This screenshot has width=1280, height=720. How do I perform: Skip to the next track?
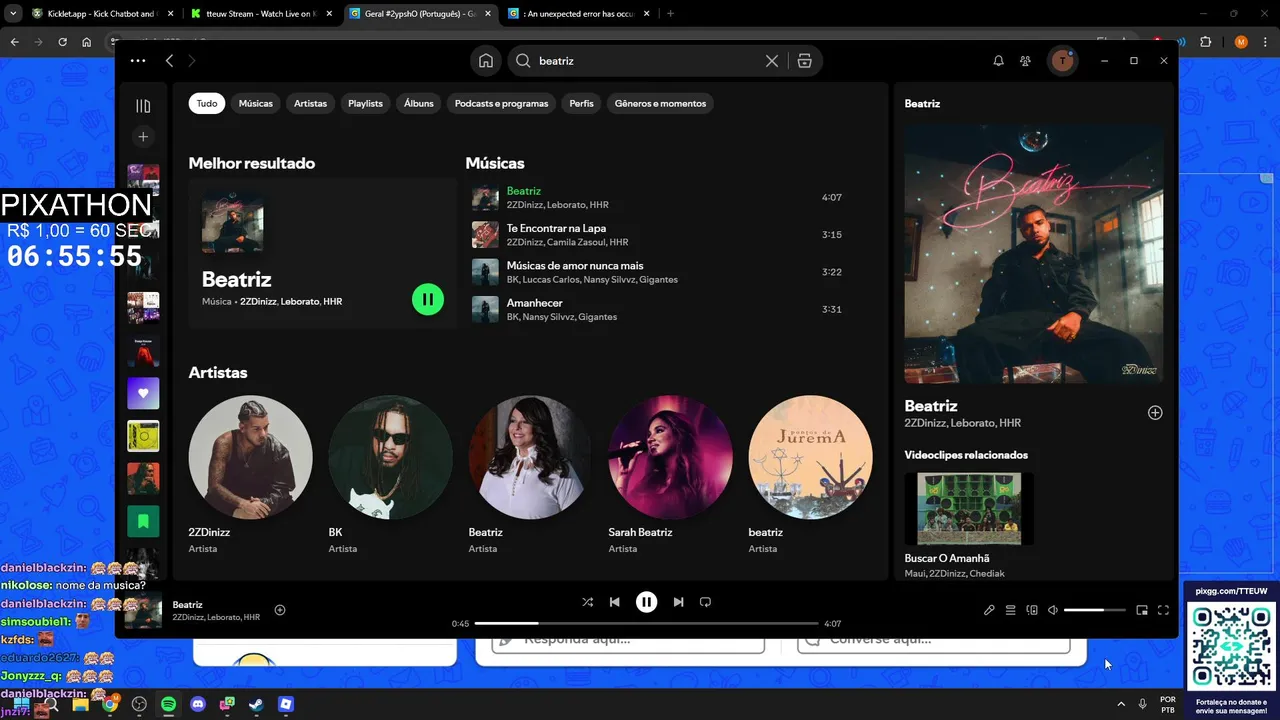678,602
